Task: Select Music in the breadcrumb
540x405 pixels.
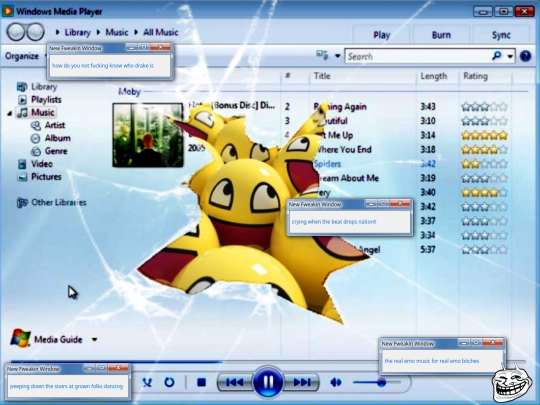Action: pos(117,32)
